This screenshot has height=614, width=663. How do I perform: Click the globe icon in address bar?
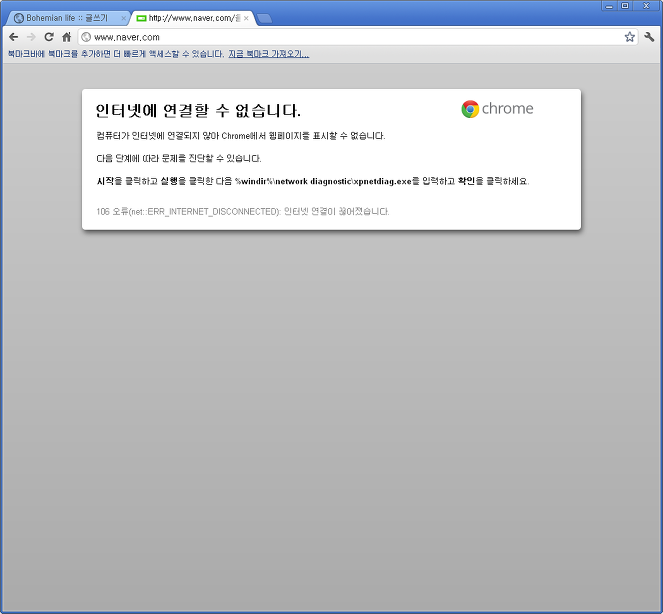click(x=86, y=37)
